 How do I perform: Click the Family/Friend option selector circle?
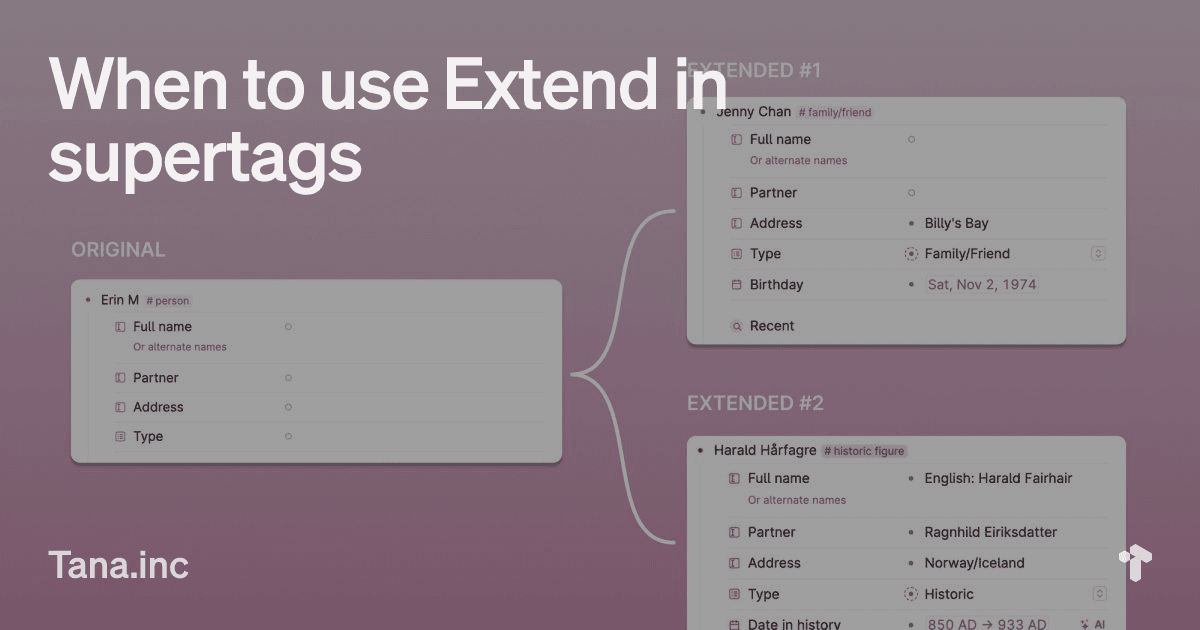point(911,254)
